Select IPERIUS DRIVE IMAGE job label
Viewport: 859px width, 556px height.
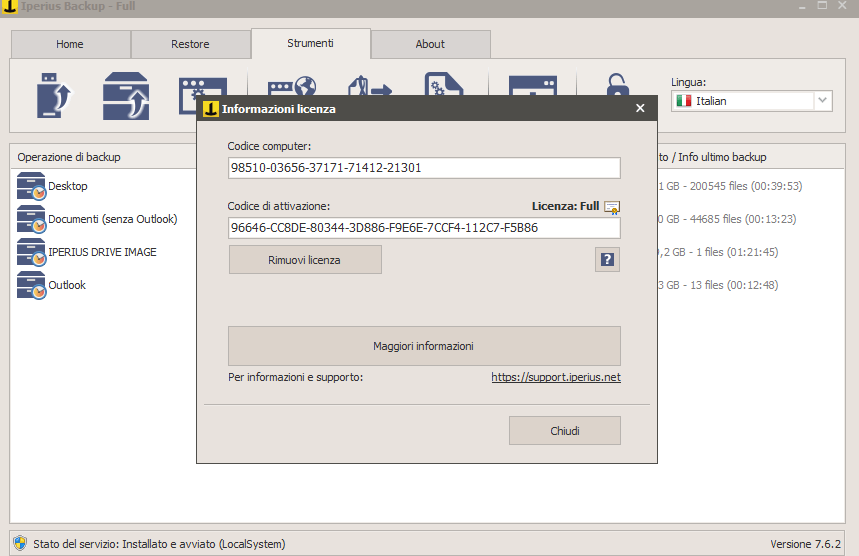point(102,252)
